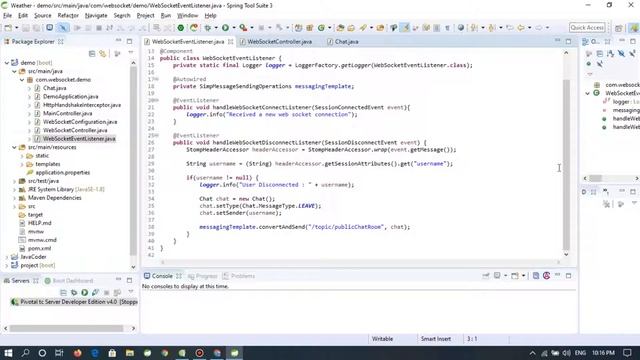The height and width of the screenshot is (360, 640).
Task: Open the Refactor menu
Action: 68,16
